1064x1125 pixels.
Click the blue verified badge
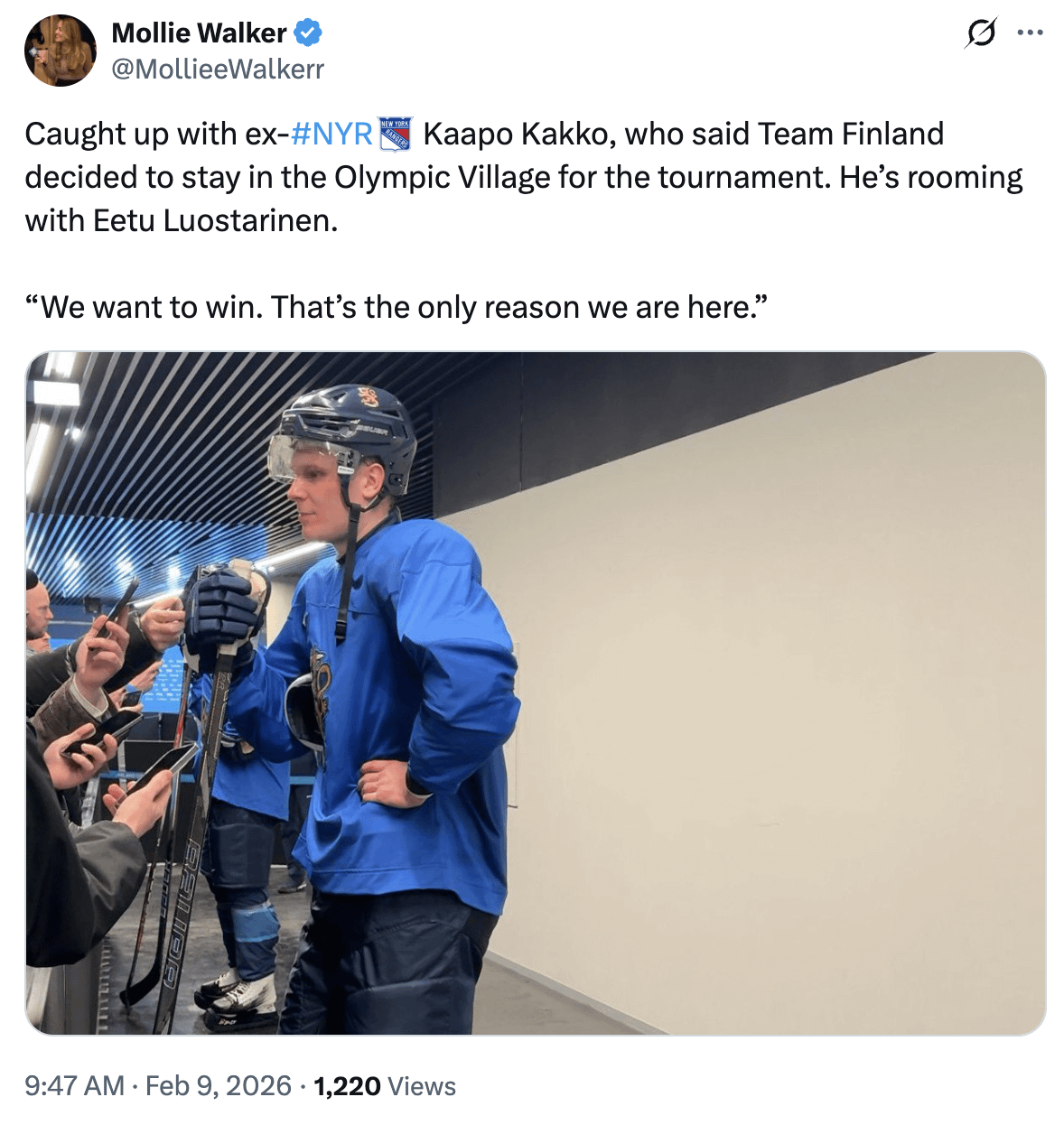pos(308,33)
